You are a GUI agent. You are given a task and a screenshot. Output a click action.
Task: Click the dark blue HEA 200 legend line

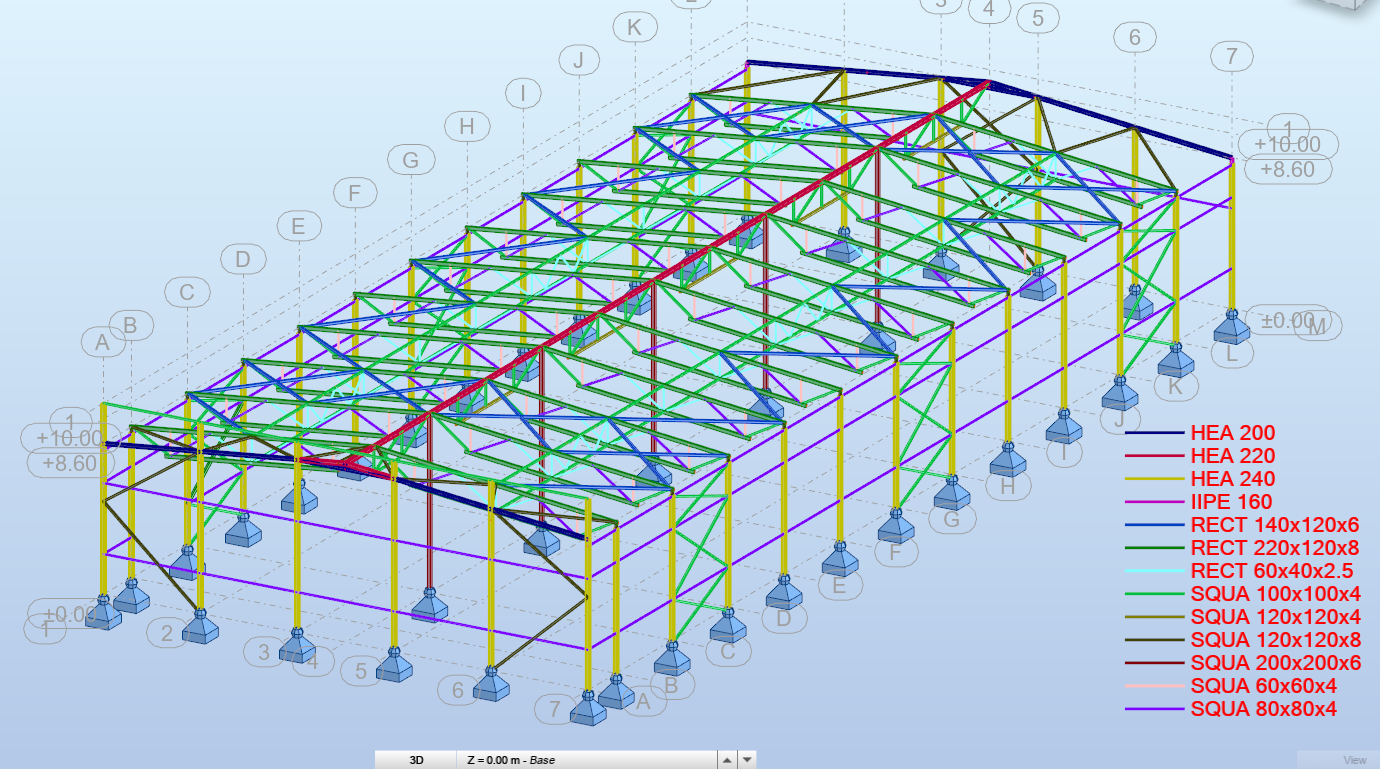tap(1156, 434)
